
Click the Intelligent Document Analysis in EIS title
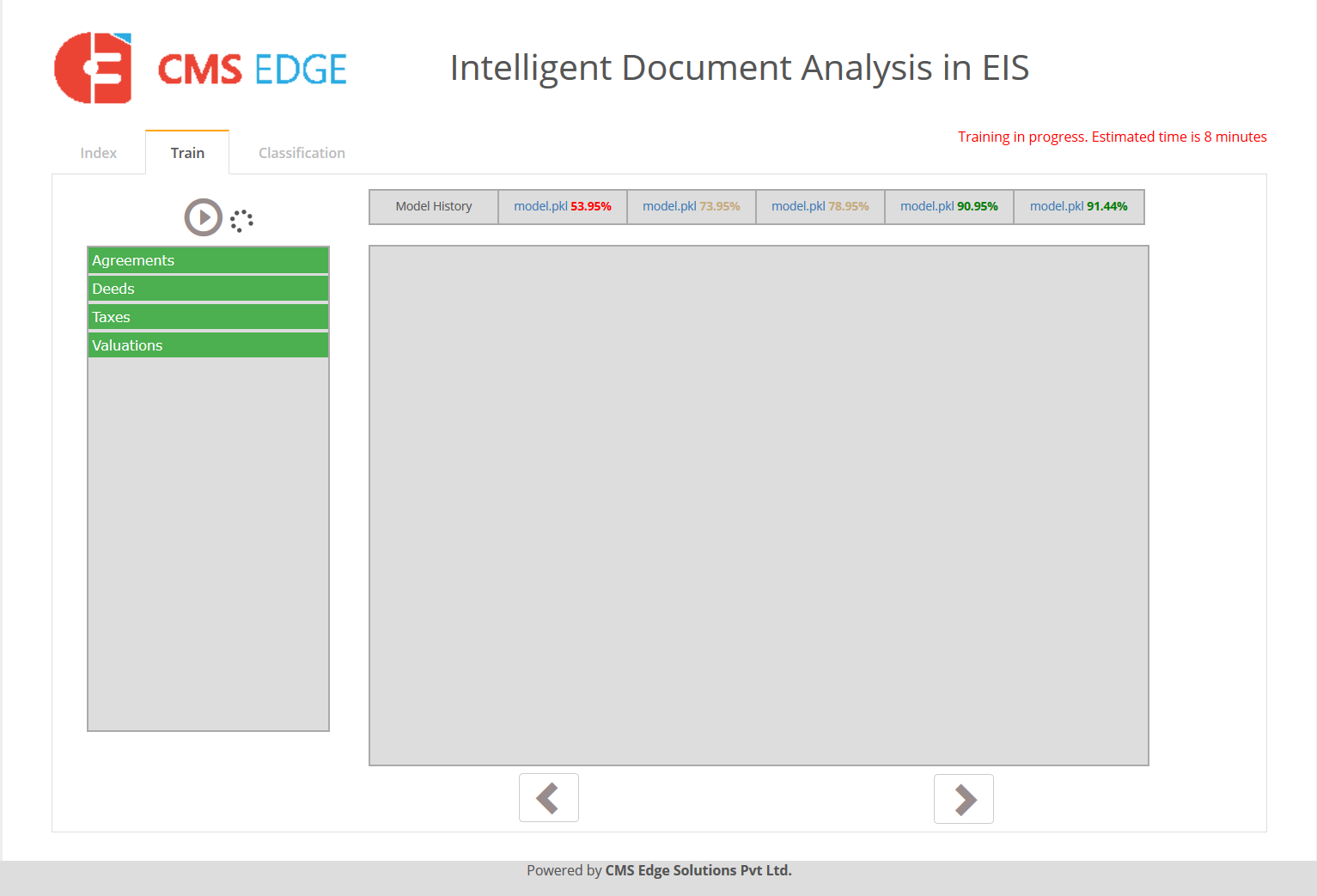click(x=740, y=68)
